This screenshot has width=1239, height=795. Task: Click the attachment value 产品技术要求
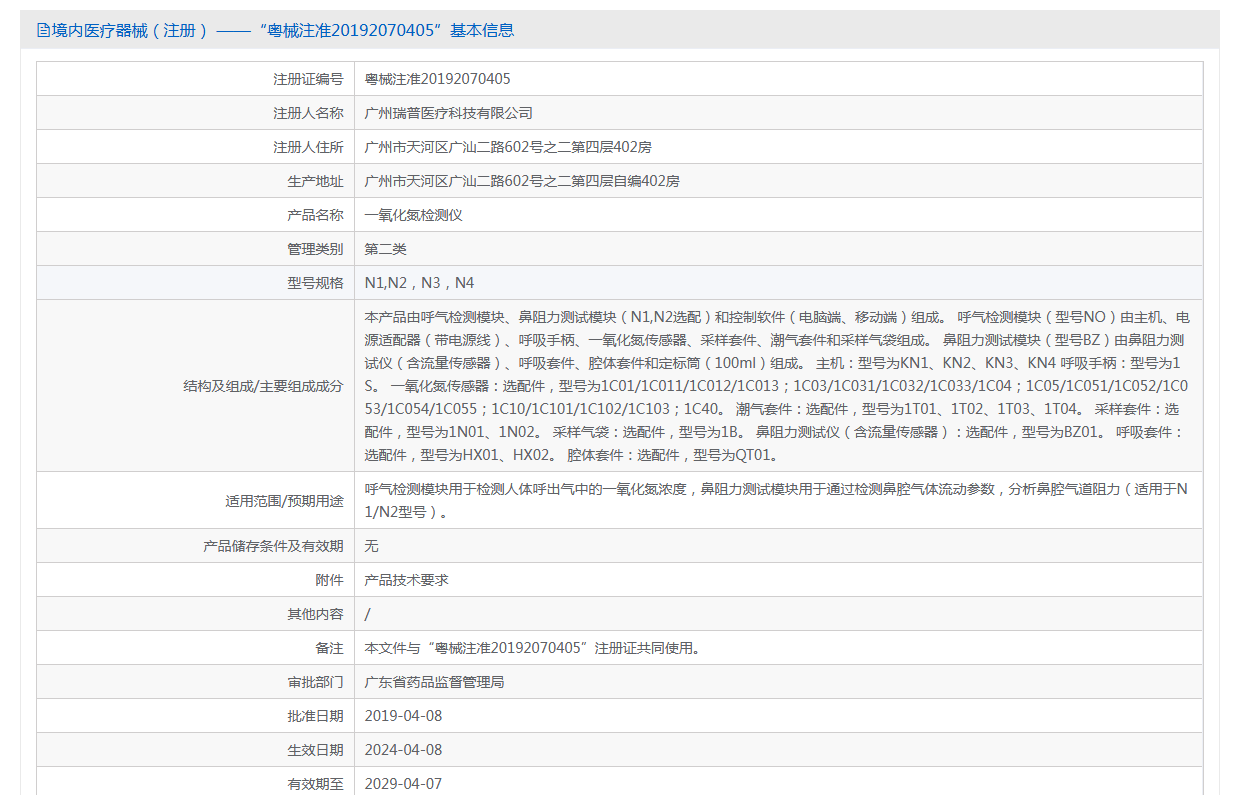[407, 580]
